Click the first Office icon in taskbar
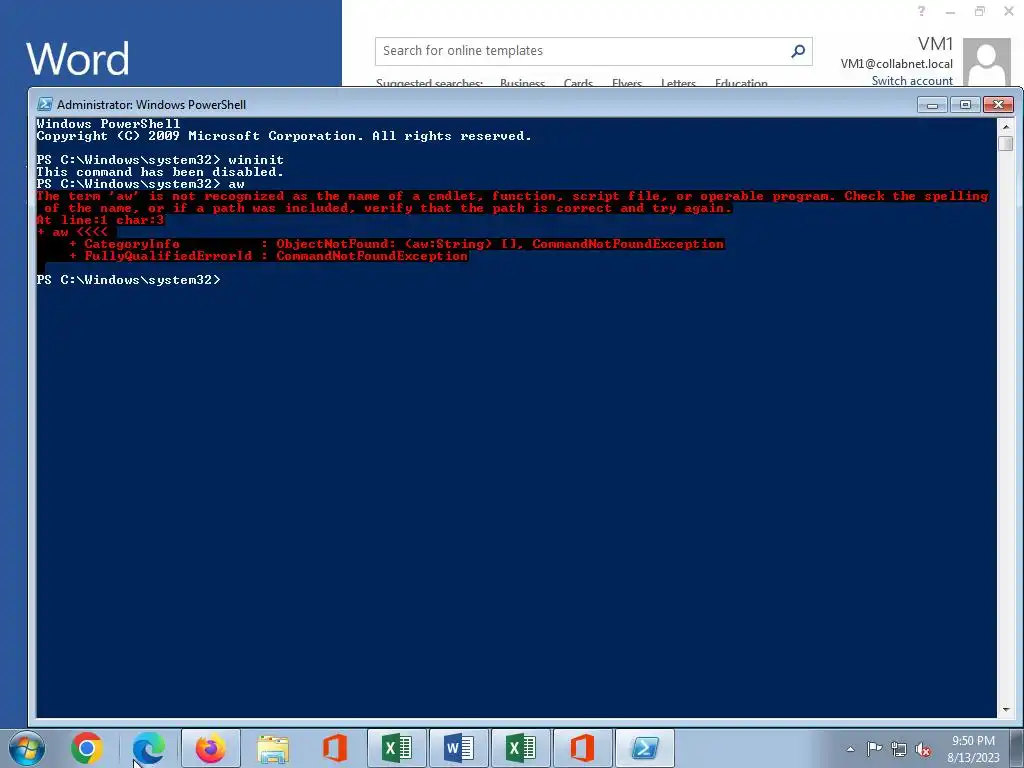This screenshot has width=1024, height=768. coord(334,748)
